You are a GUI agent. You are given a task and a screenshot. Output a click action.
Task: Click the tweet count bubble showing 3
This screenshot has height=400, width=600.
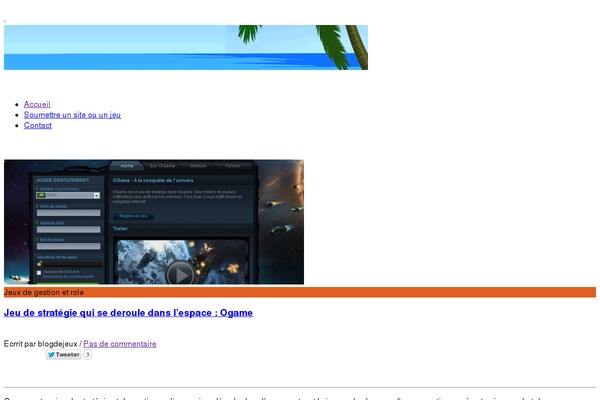(88, 355)
